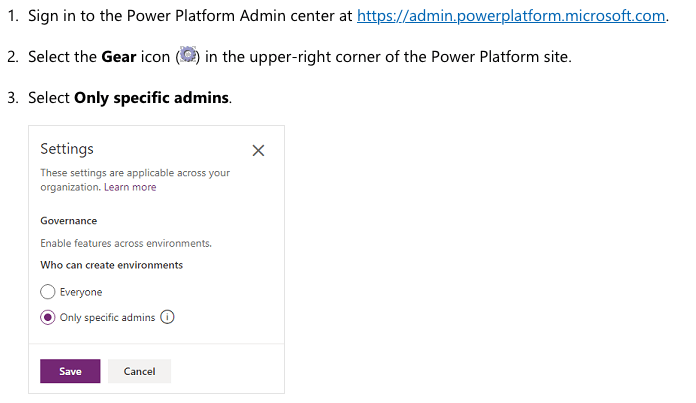Click bold 'Only specific admins' in step 3
This screenshot has height=403, width=696.
coord(153,98)
